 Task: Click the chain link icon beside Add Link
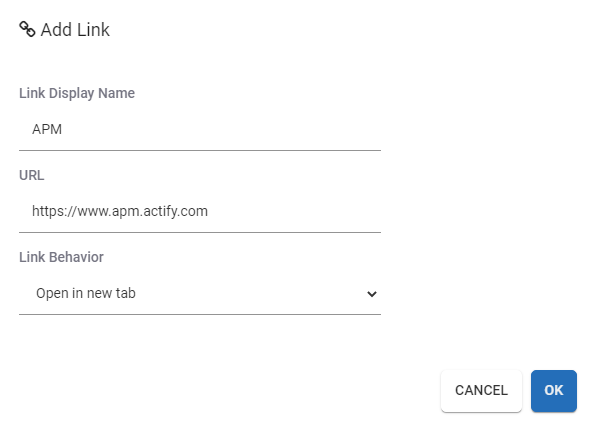pos(27,29)
